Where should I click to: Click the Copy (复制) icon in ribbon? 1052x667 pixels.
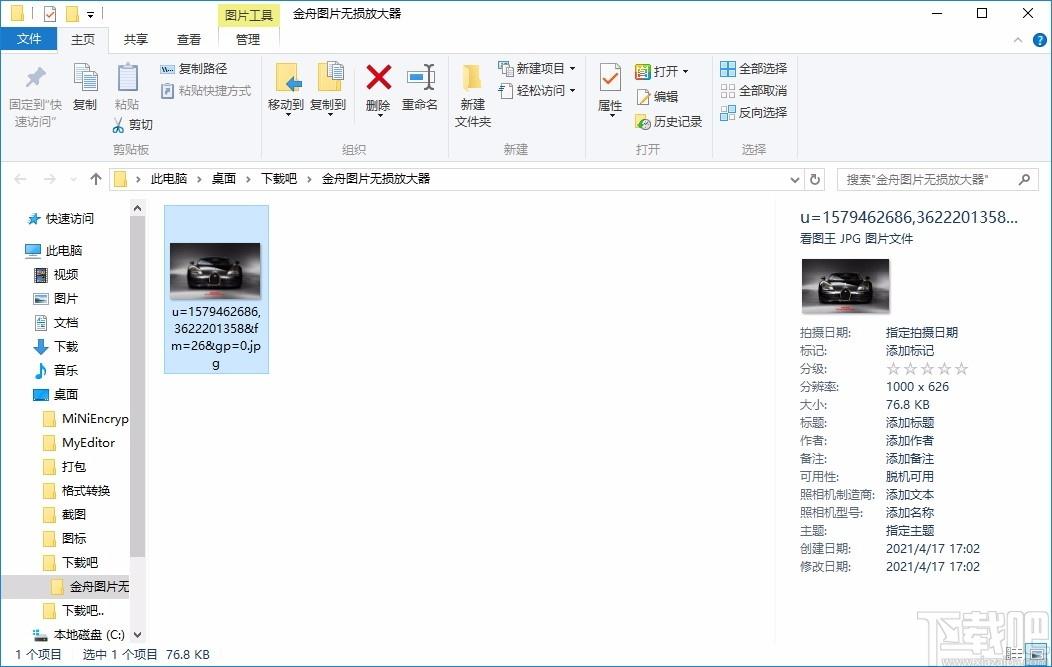click(85, 78)
